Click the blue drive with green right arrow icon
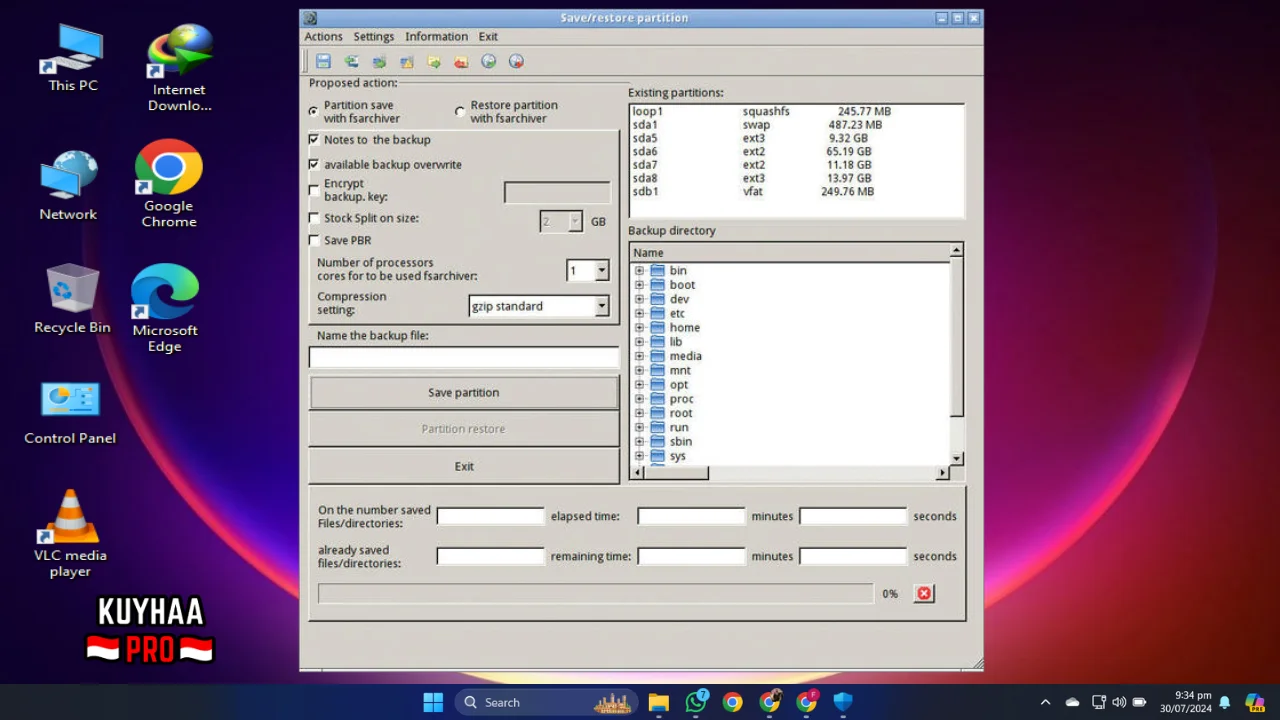 (x=379, y=61)
